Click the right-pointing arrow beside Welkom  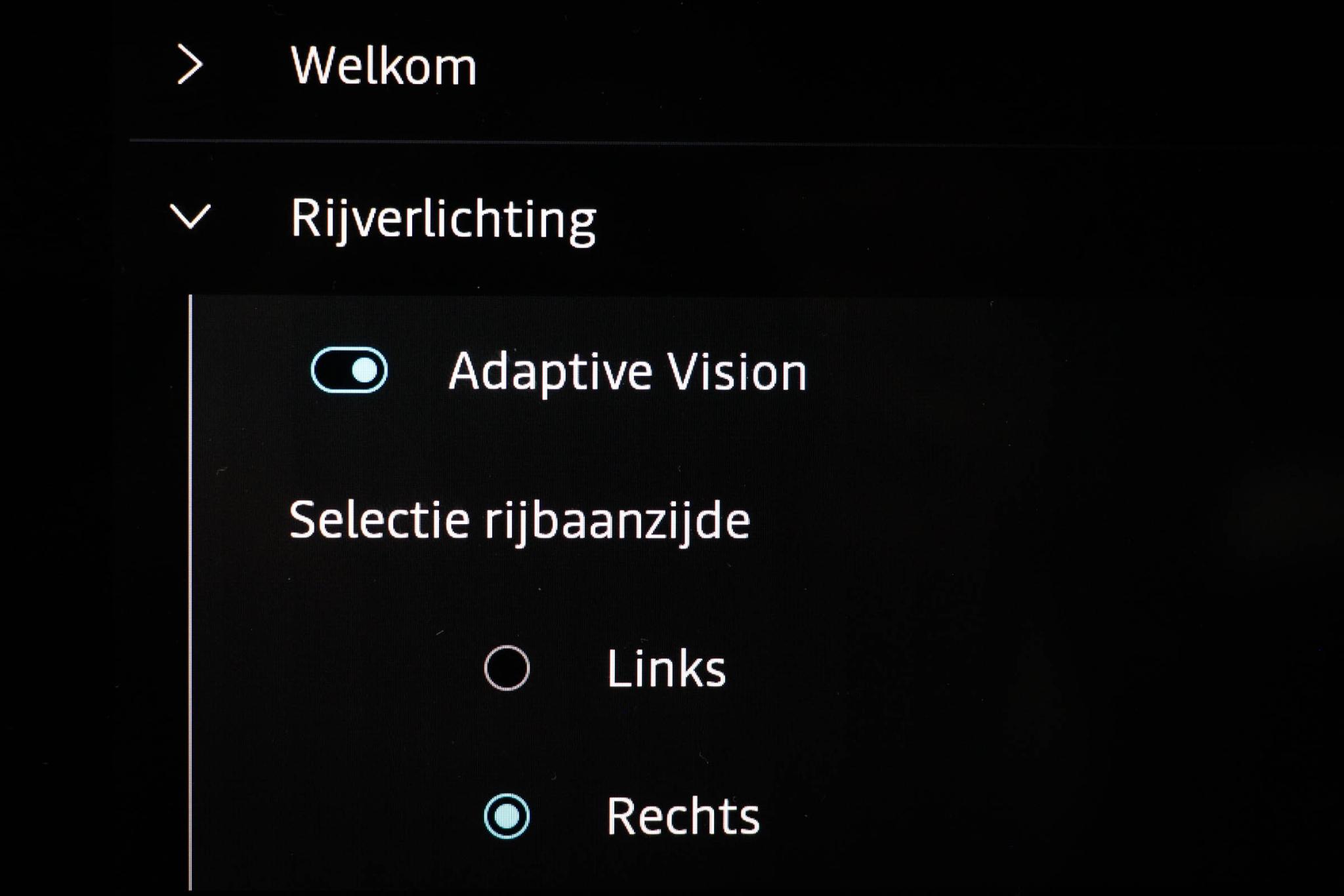[190, 65]
